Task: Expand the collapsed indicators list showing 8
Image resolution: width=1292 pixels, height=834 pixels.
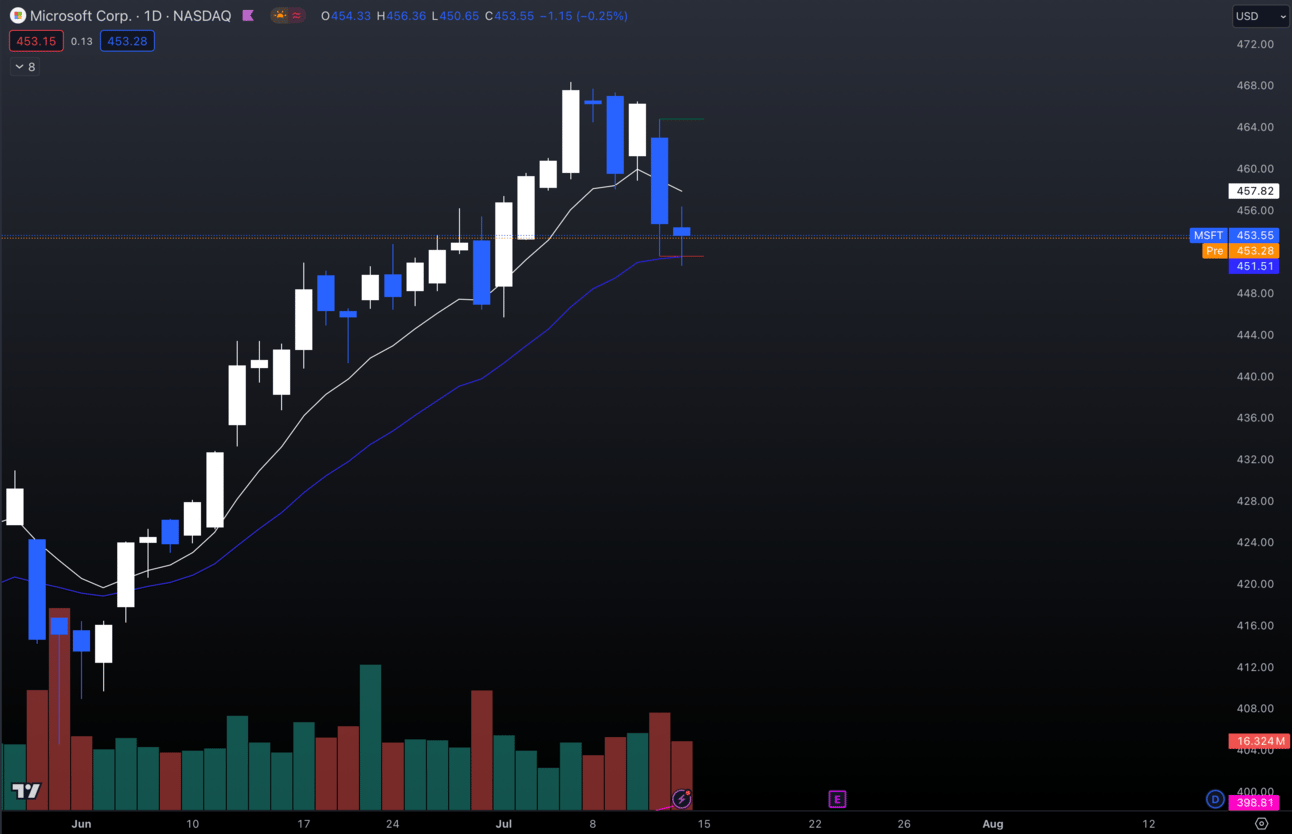Action: [x=25, y=67]
